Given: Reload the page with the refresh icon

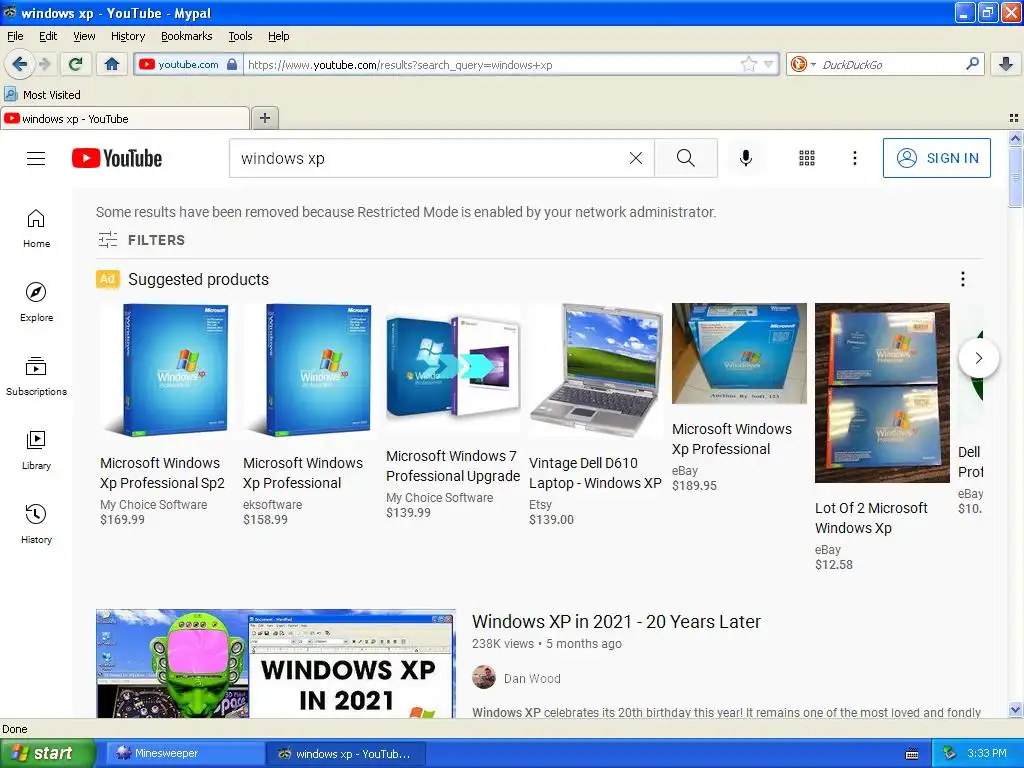Looking at the screenshot, I should click(x=76, y=64).
